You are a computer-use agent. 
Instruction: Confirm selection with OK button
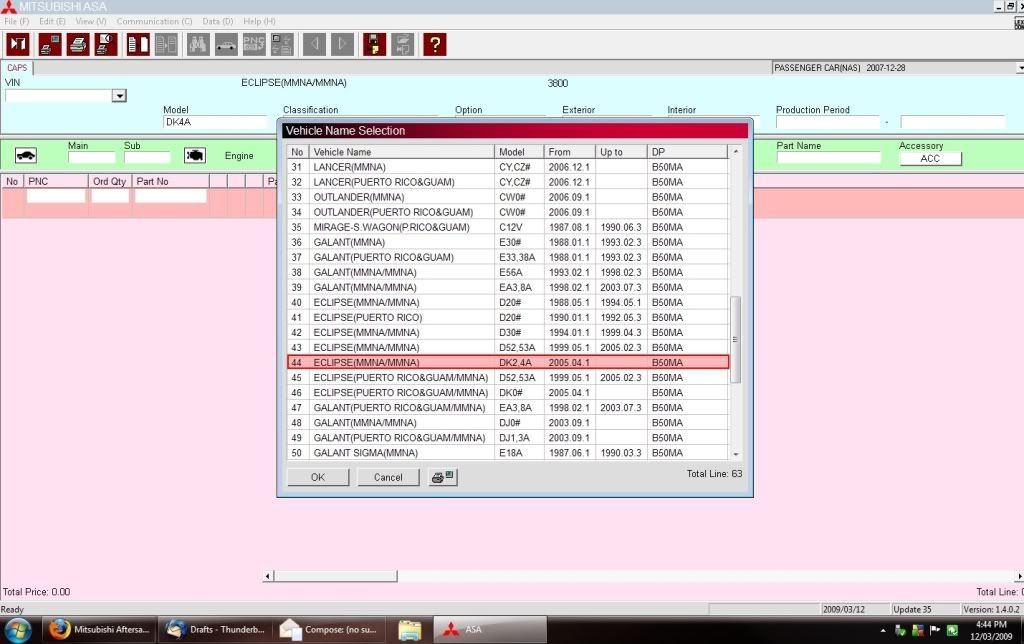318,477
